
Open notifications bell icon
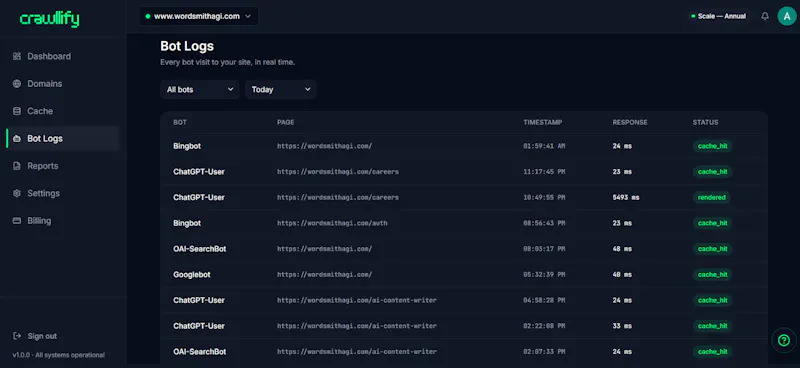tap(765, 16)
